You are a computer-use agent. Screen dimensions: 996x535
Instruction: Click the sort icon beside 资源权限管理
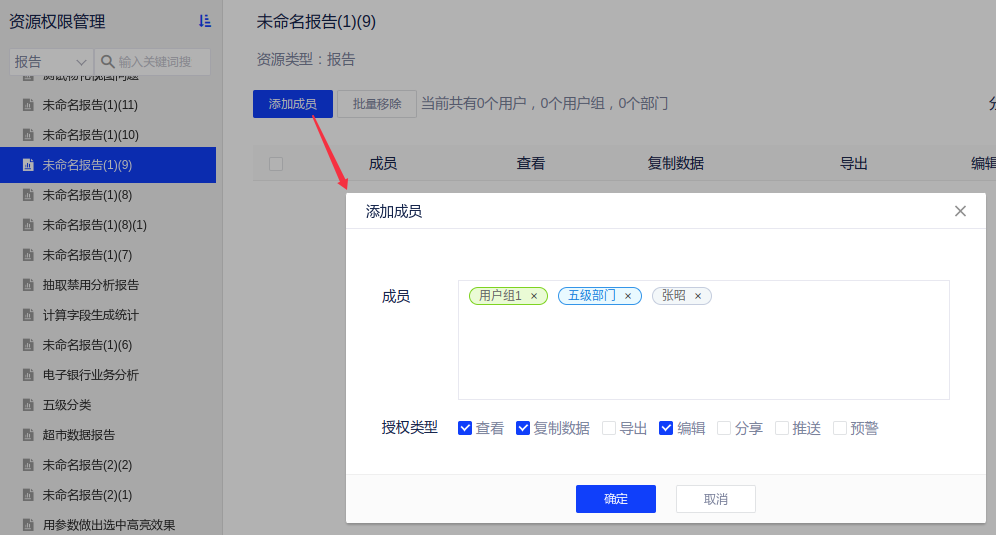(205, 21)
